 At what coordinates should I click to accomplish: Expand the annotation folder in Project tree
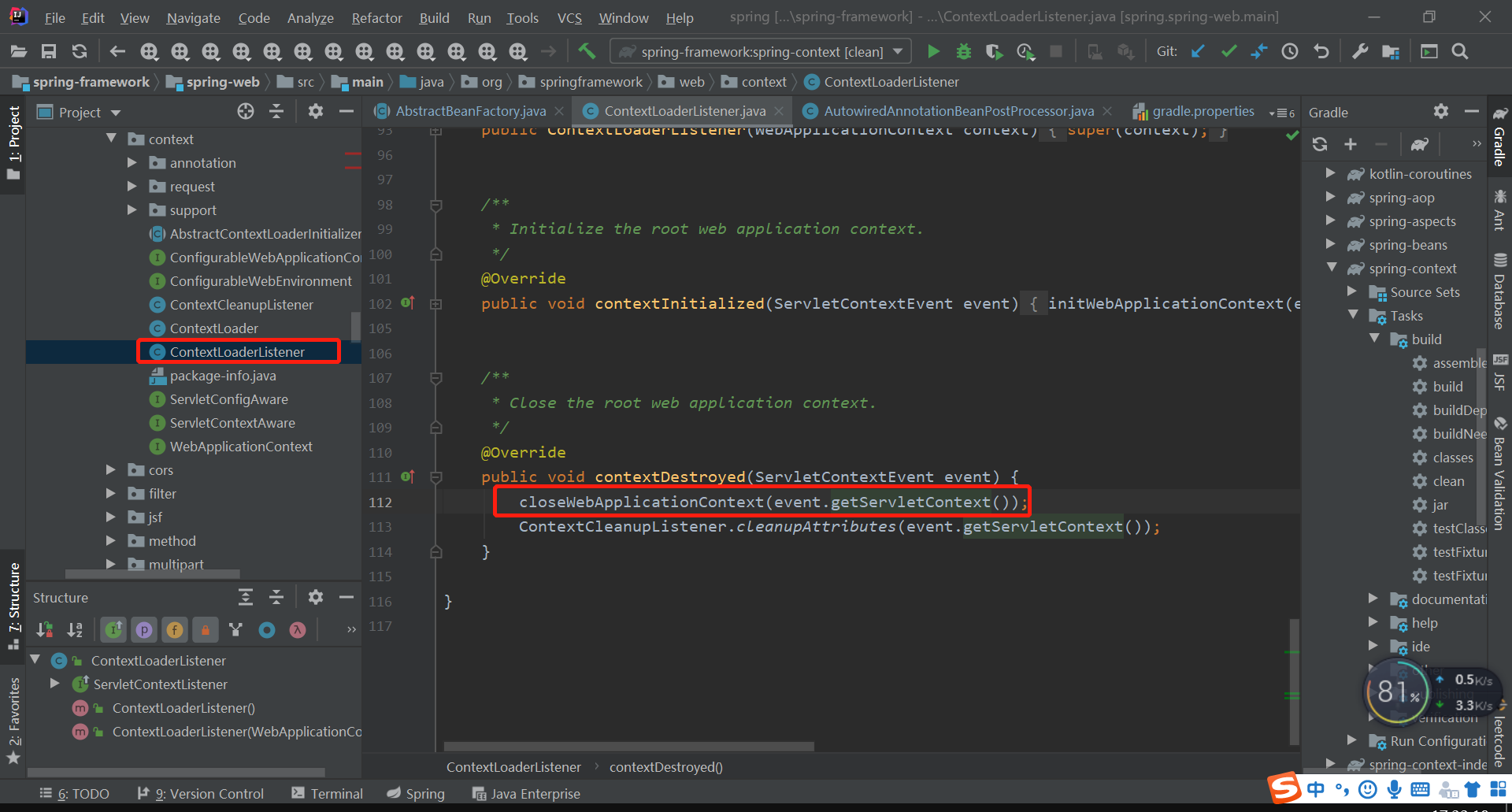coord(132,163)
